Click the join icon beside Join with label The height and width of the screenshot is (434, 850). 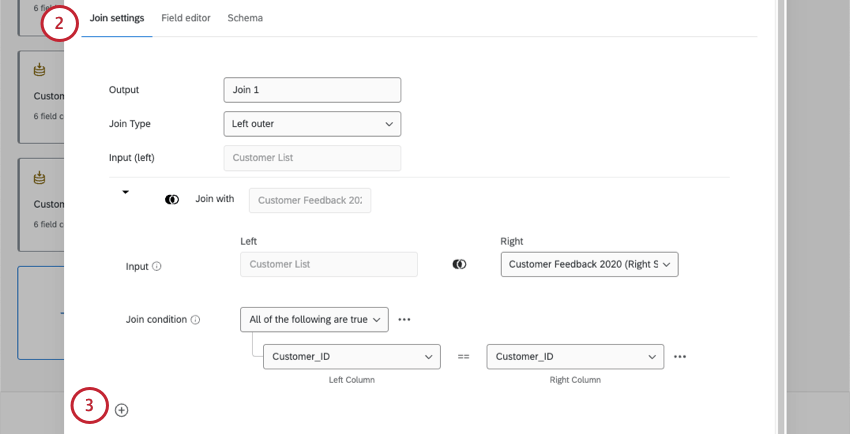coord(172,200)
